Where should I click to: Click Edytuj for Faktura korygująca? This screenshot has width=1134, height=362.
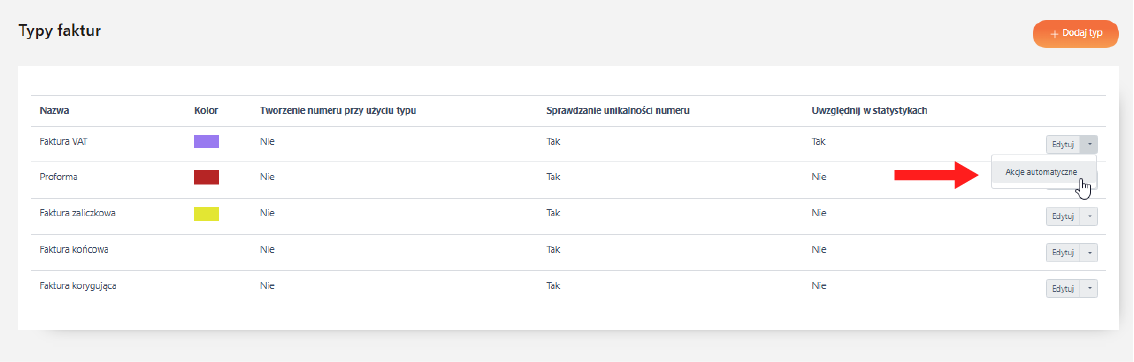coord(1063,288)
